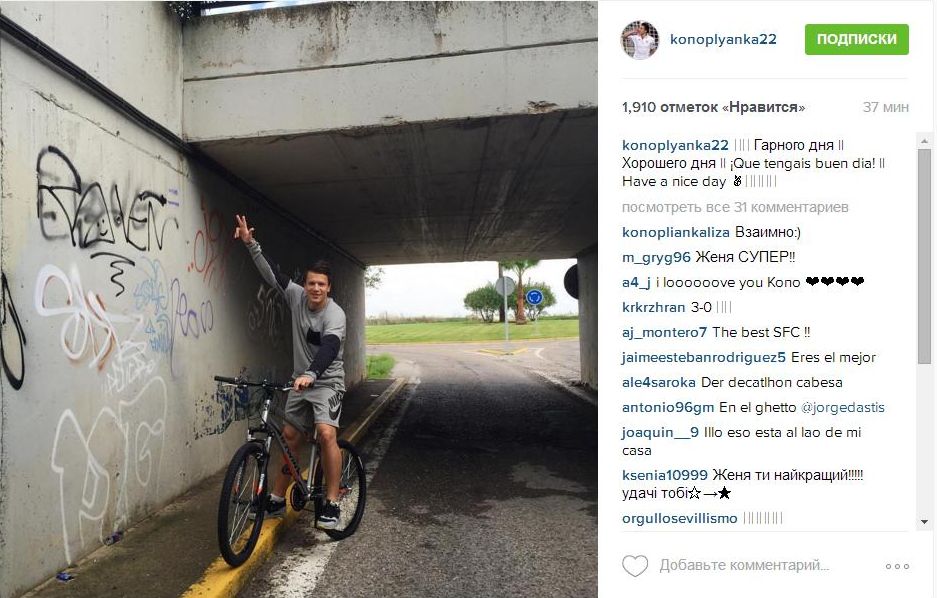Click the 37 мин timestamp
Screen dimensions: 937x598
(886, 108)
